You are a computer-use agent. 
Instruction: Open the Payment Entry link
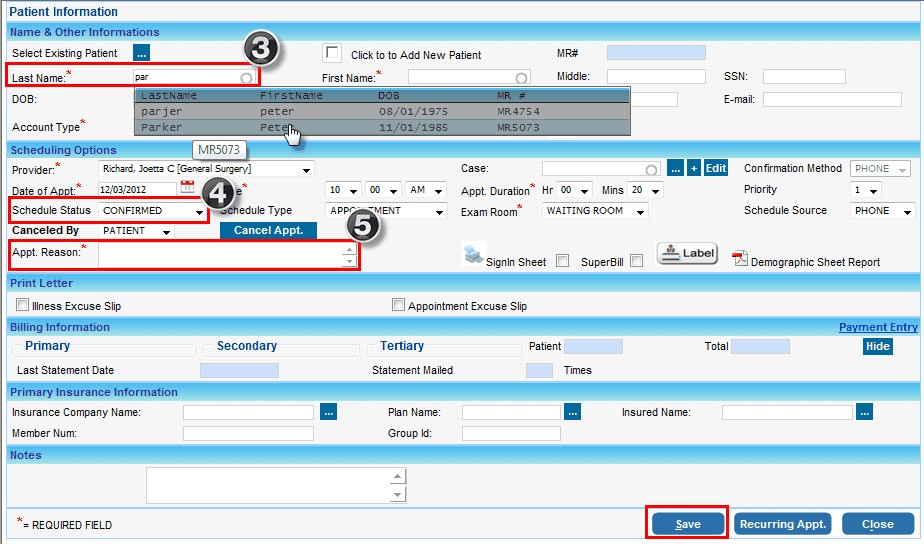coord(877,327)
